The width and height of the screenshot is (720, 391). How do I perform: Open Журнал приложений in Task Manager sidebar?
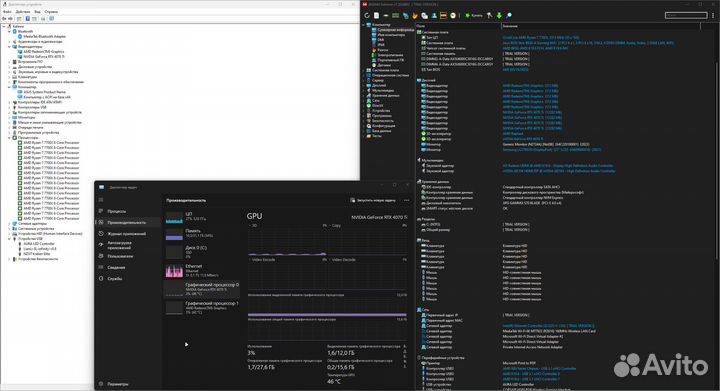coord(126,234)
